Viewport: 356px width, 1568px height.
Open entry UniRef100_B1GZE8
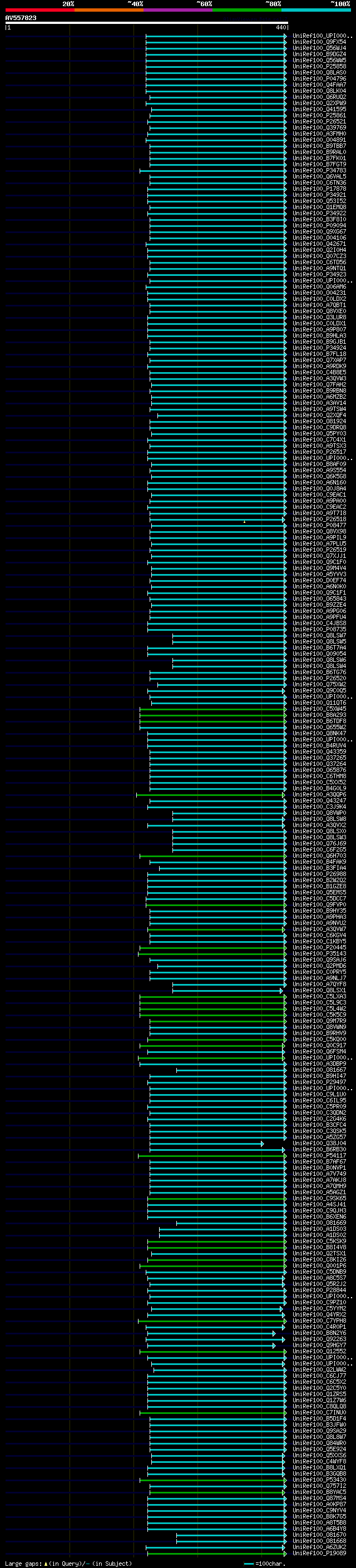point(319,886)
